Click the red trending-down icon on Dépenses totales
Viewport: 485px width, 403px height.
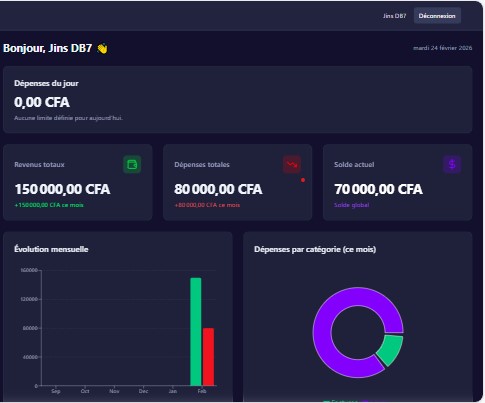(292, 164)
